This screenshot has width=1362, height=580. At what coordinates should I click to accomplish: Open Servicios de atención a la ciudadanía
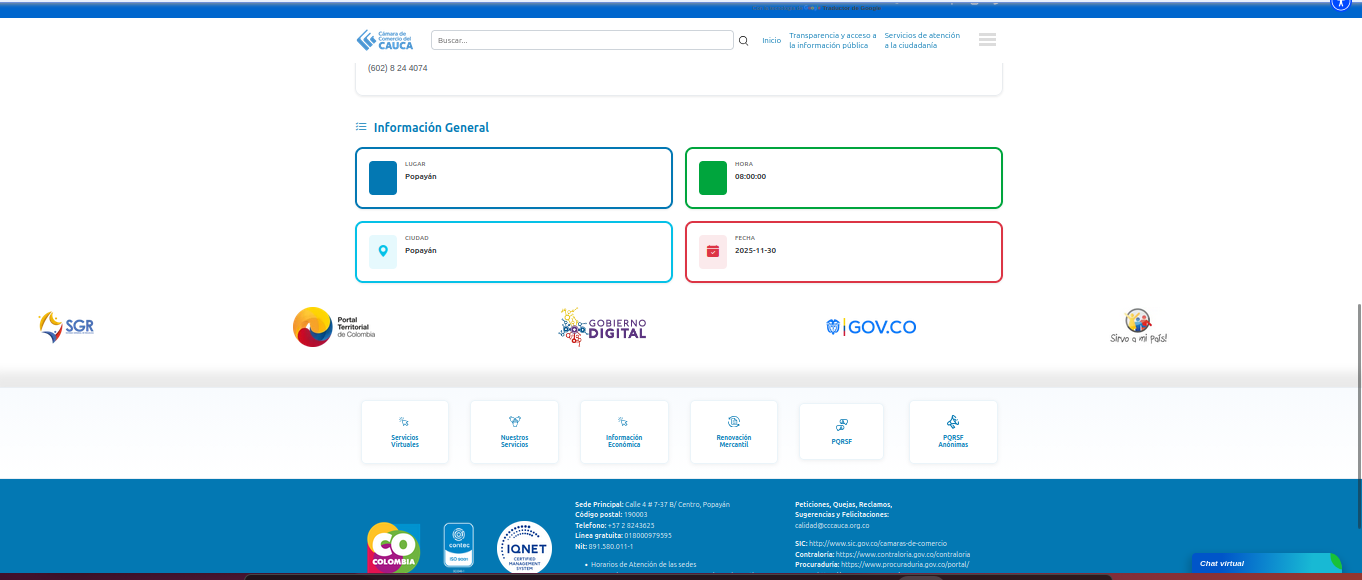pos(922,41)
